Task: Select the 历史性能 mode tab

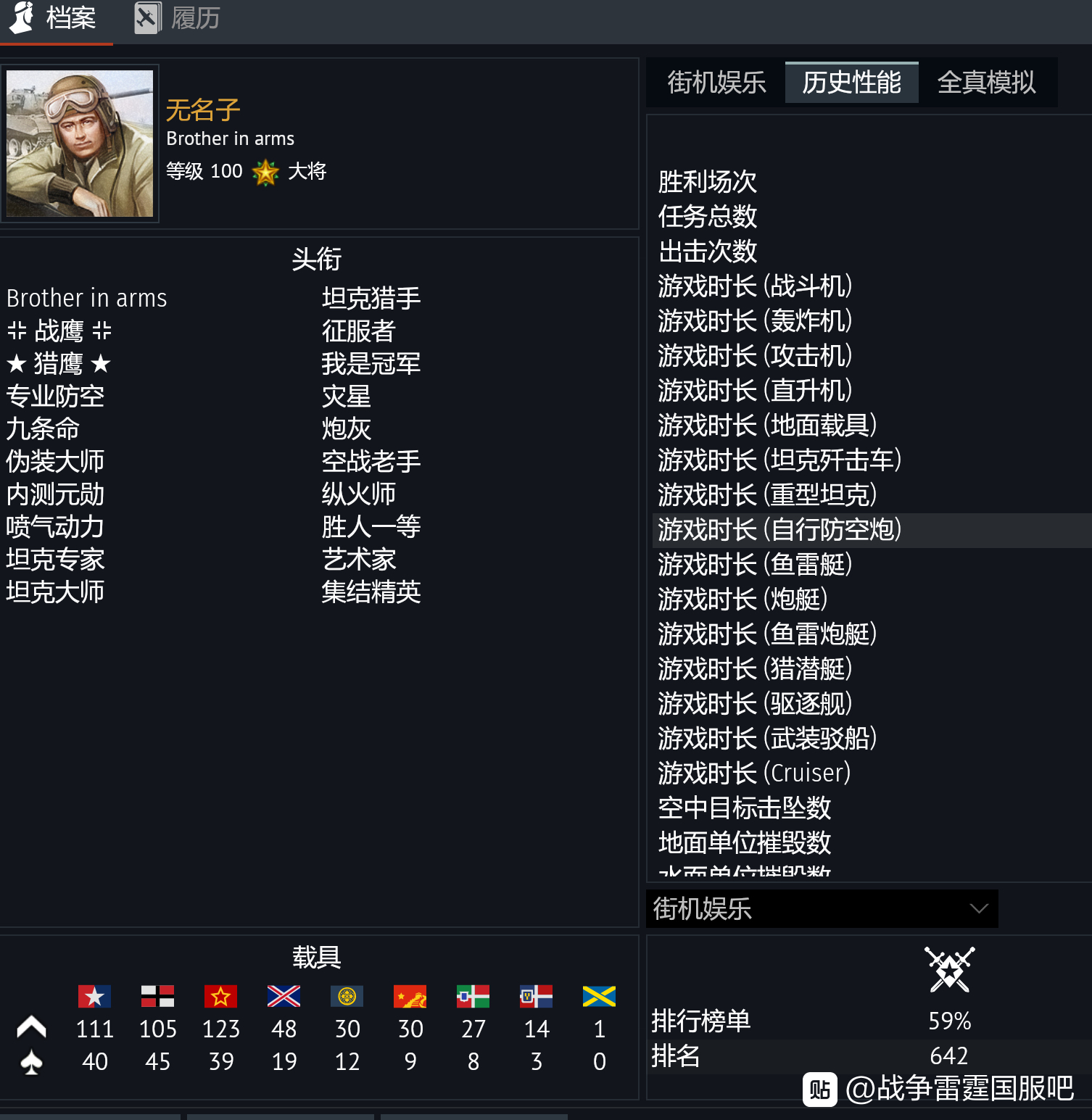Action: 851,83
